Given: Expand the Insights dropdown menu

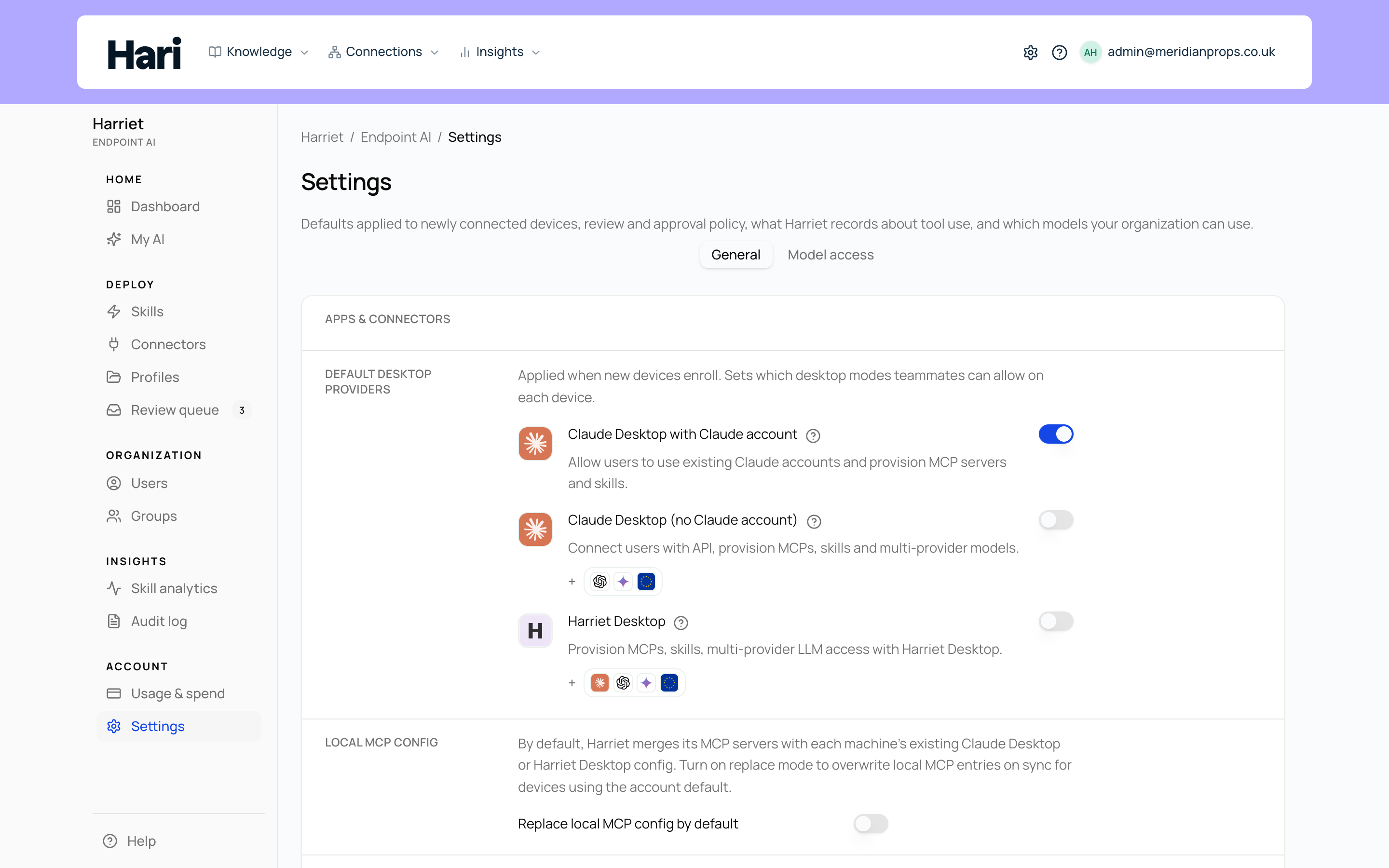Looking at the screenshot, I should pyautogui.click(x=500, y=52).
